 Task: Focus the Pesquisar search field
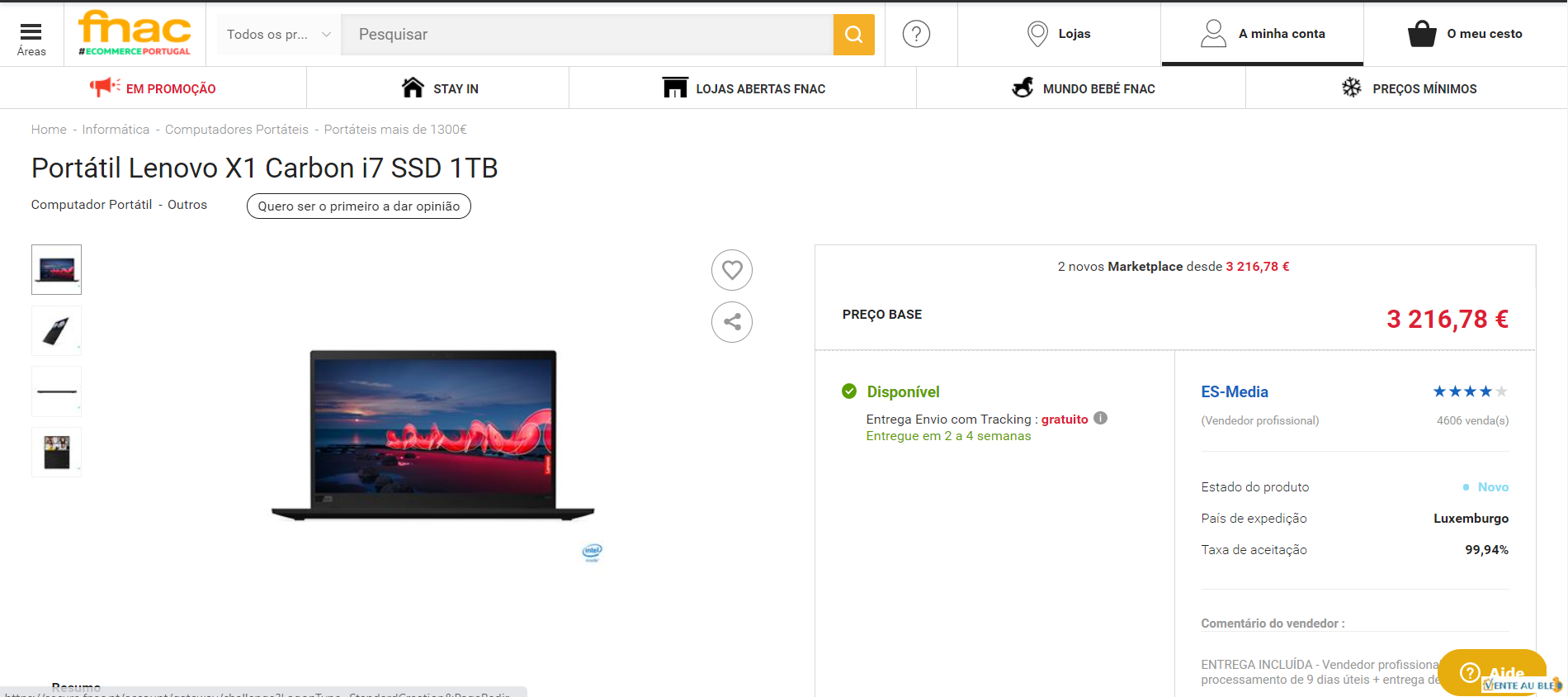click(x=587, y=34)
